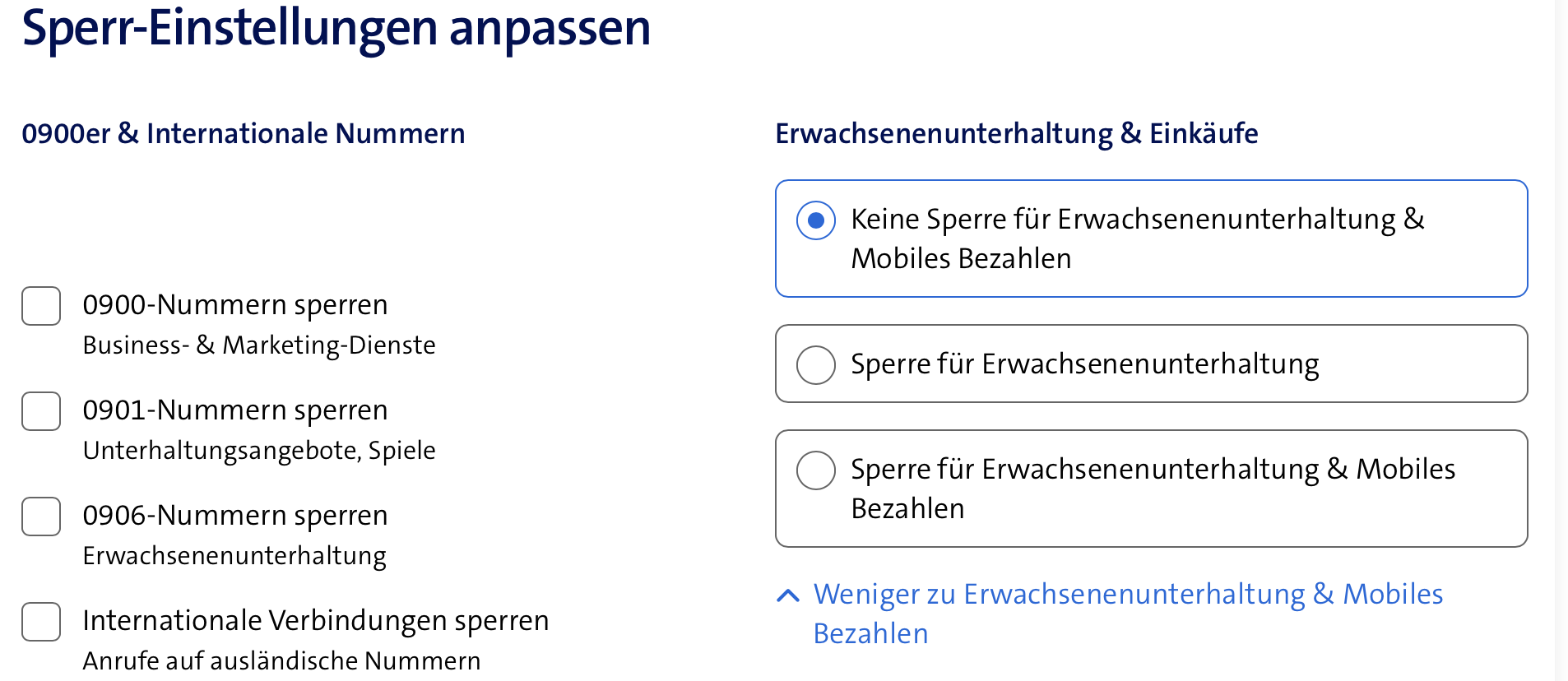
Task: Choose the Sperre für Erwachsenenunterhaltung radio button
Action: pyautogui.click(x=816, y=364)
